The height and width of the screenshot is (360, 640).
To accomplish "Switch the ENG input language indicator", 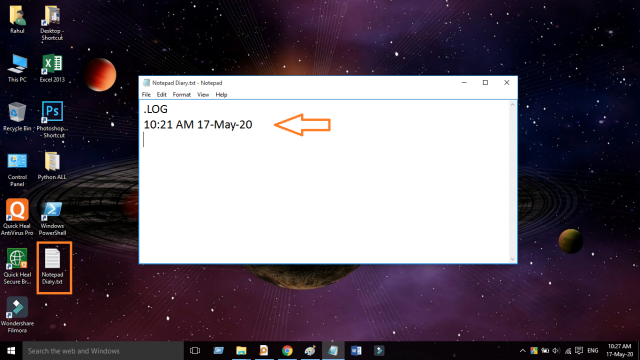I will (x=593, y=351).
